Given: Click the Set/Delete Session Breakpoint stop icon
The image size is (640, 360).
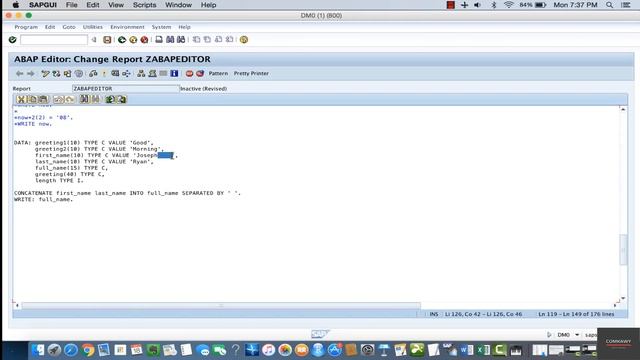Looking at the screenshot, I should (x=189, y=73).
